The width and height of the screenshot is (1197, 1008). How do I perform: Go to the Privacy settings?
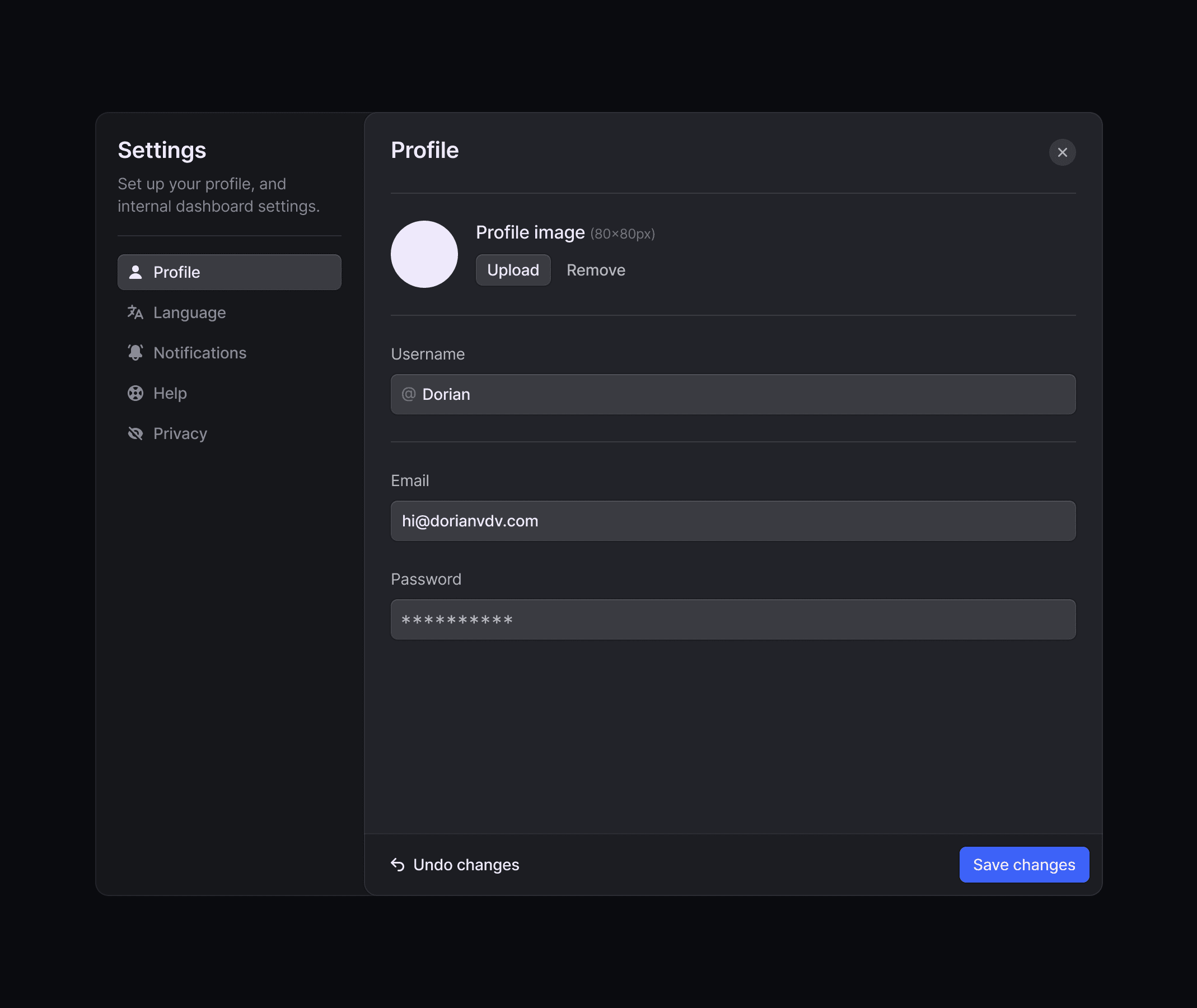(x=180, y=433)
